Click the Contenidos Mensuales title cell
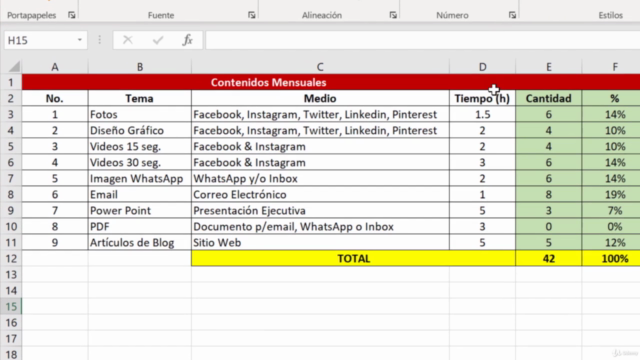Screen dimensions: 640x360 [331, 82]
